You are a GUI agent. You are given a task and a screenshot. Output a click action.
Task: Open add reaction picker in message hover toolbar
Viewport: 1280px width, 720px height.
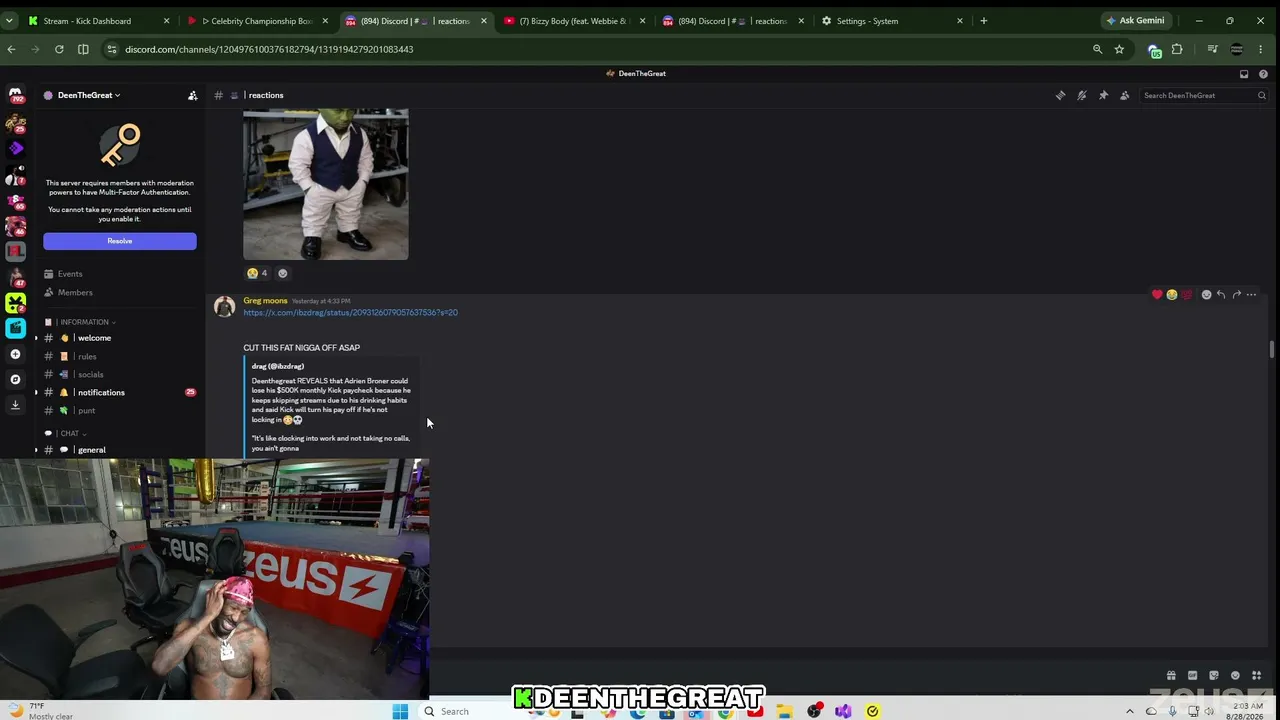1206,295
